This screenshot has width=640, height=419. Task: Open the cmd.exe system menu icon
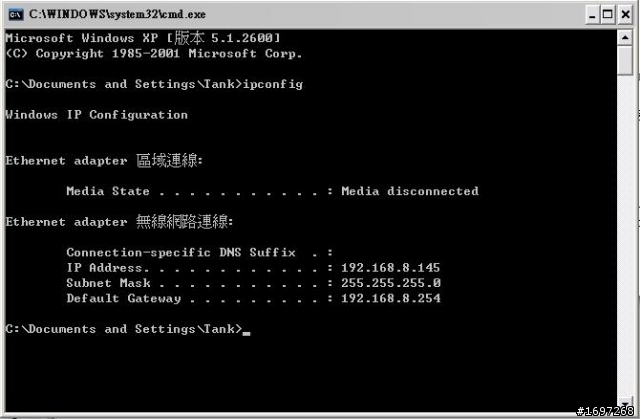16,15
